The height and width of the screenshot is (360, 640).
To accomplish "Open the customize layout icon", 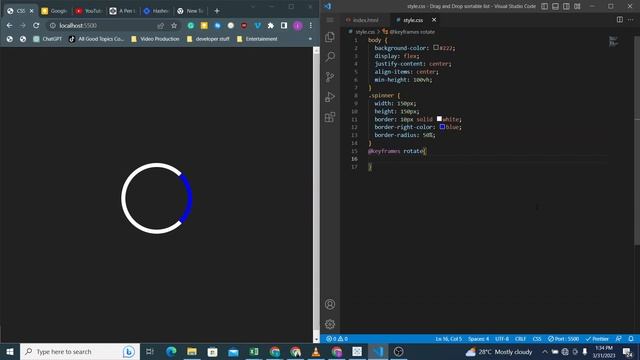I will pos(577,6).
